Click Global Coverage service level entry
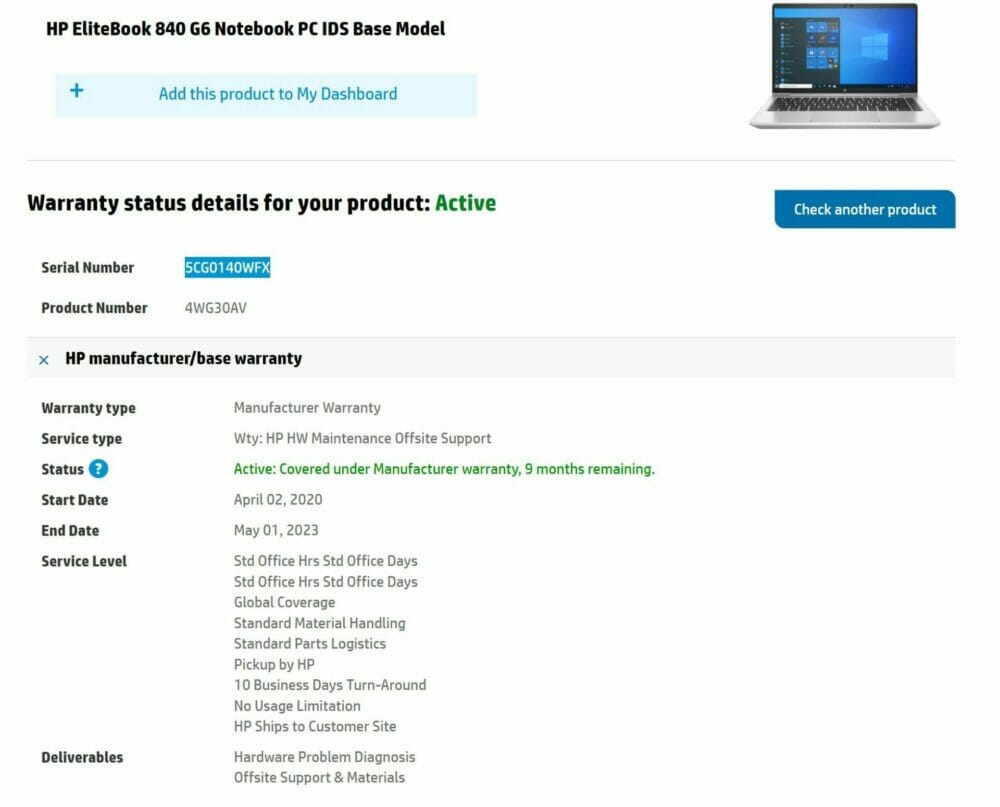Screen dimensions: 1000x807 point(284,602)
